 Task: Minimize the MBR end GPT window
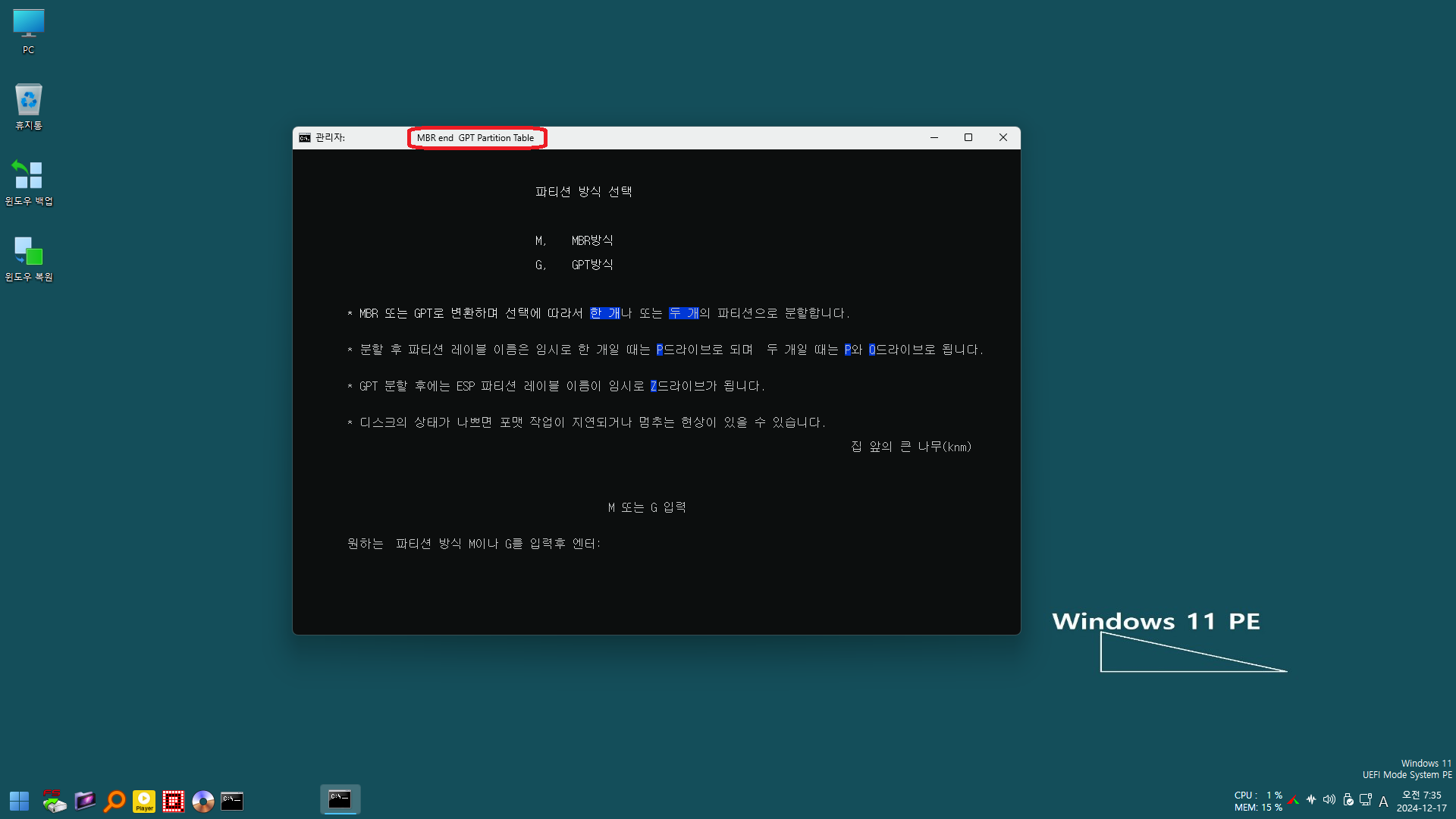(x=934, y=138)
